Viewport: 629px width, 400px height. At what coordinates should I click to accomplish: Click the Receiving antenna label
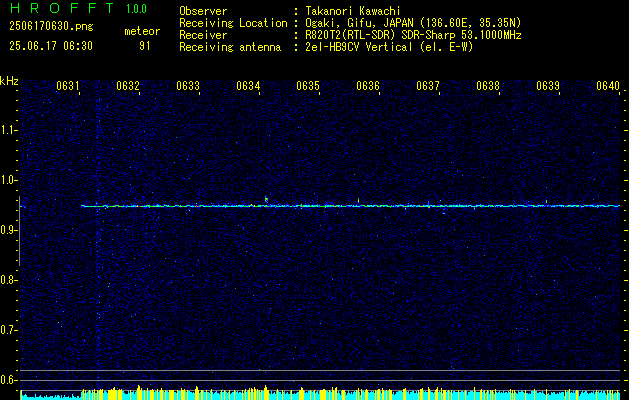tap(230, 47)
